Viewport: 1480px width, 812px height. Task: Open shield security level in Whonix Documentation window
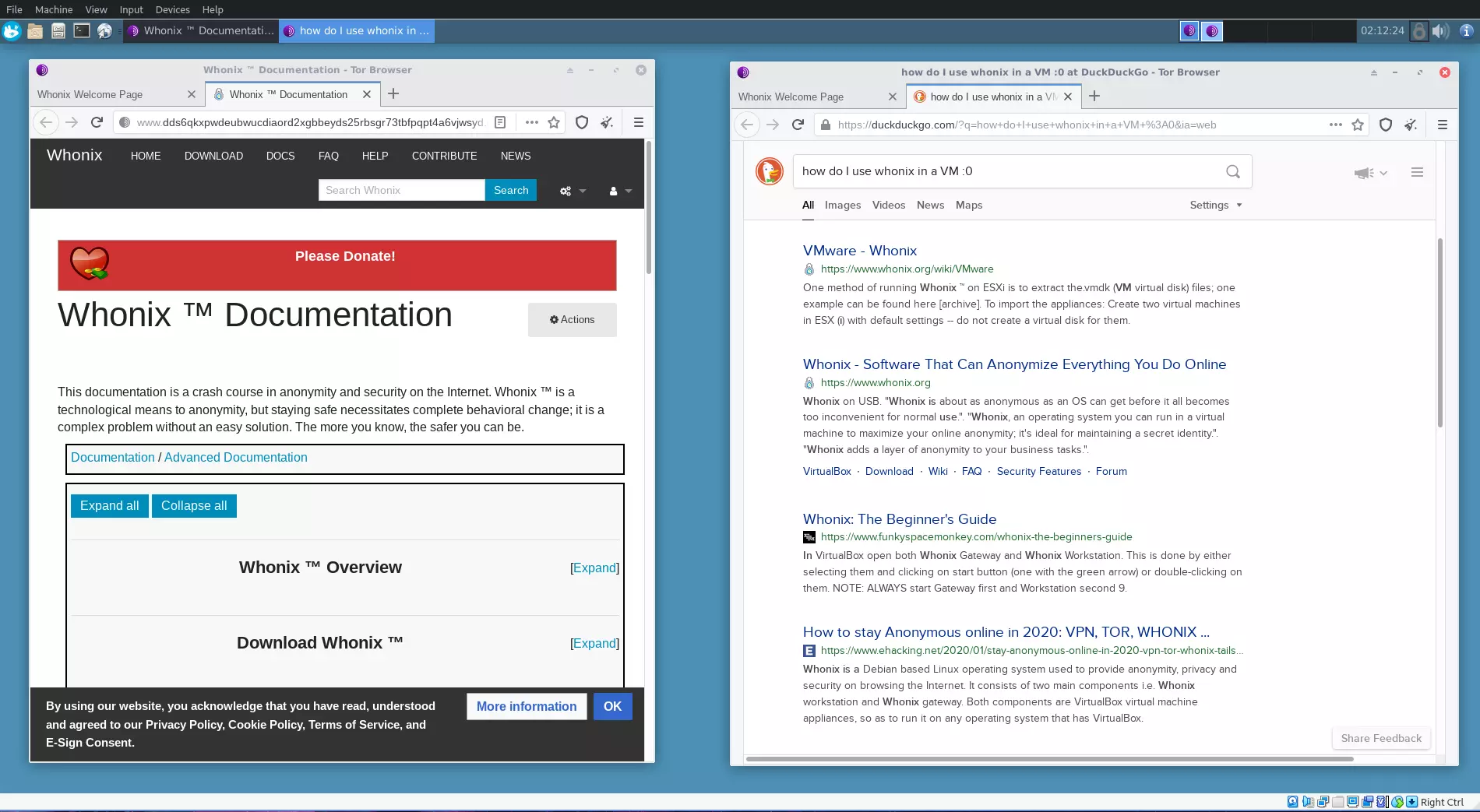point(582,122)
